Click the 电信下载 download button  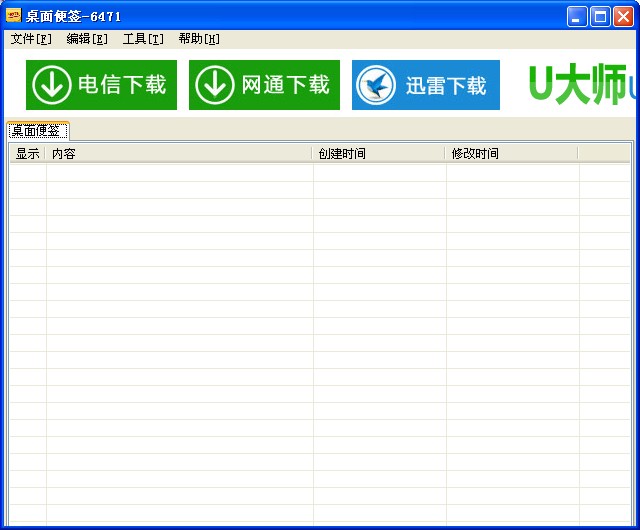coord(101,85)
